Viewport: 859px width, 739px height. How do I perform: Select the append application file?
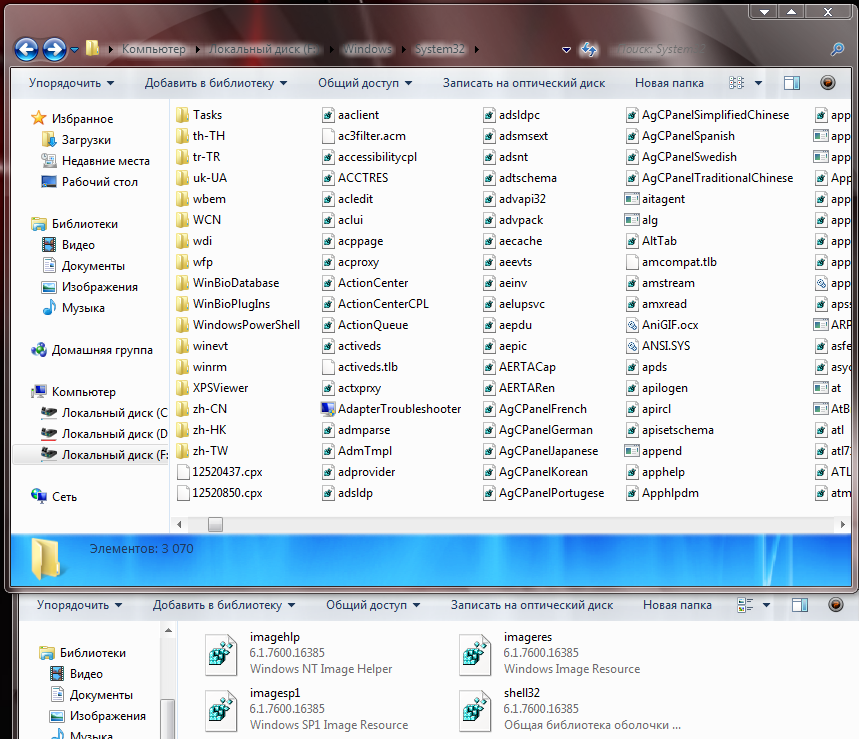click(654, 451)
